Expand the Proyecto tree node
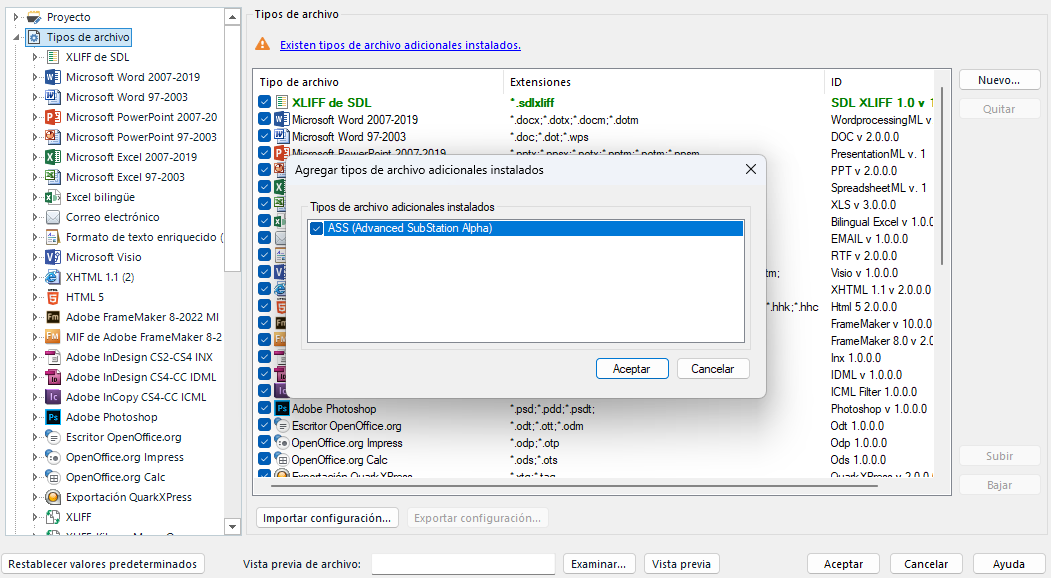This screenshot has height=578, width=1051. click(x=16, y=17)
